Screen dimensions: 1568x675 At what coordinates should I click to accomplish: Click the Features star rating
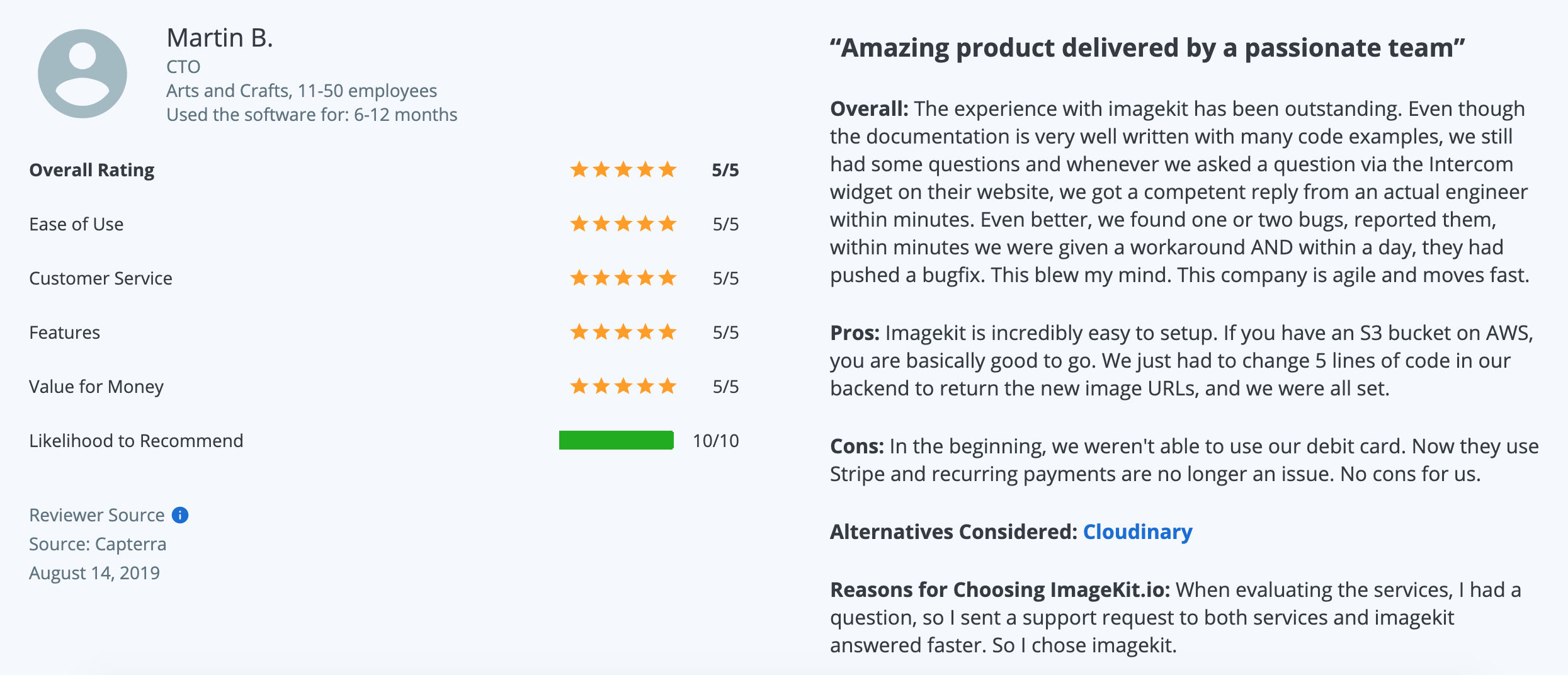coord(623,332)
